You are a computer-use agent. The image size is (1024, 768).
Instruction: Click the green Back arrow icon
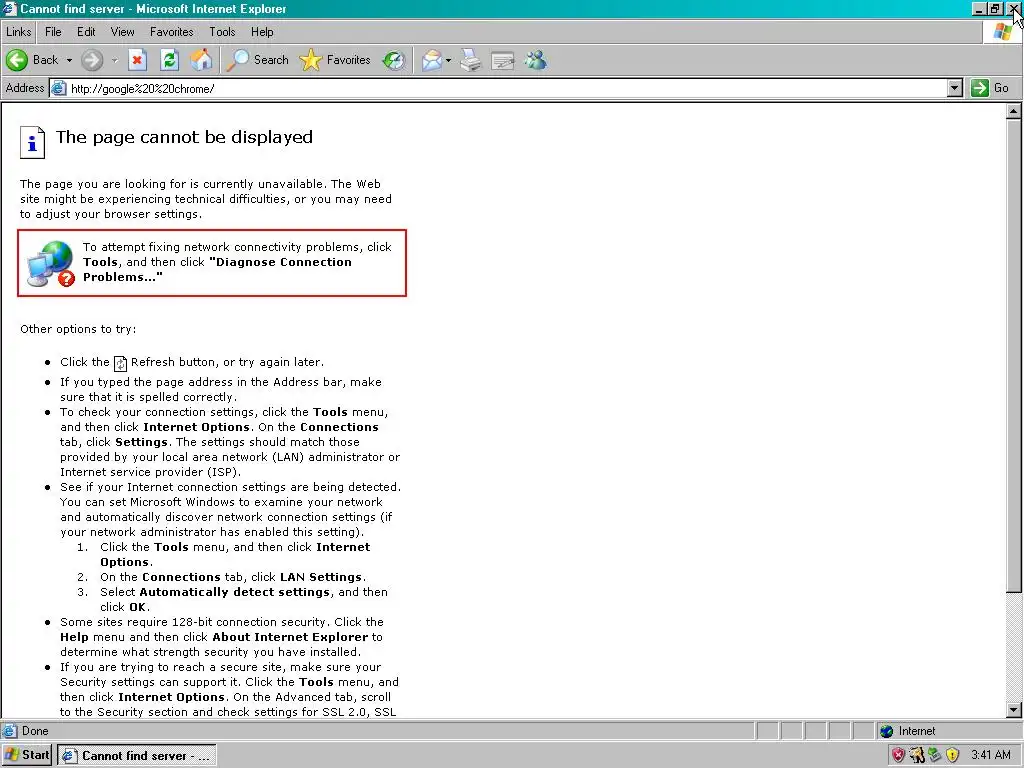point(16,60)
